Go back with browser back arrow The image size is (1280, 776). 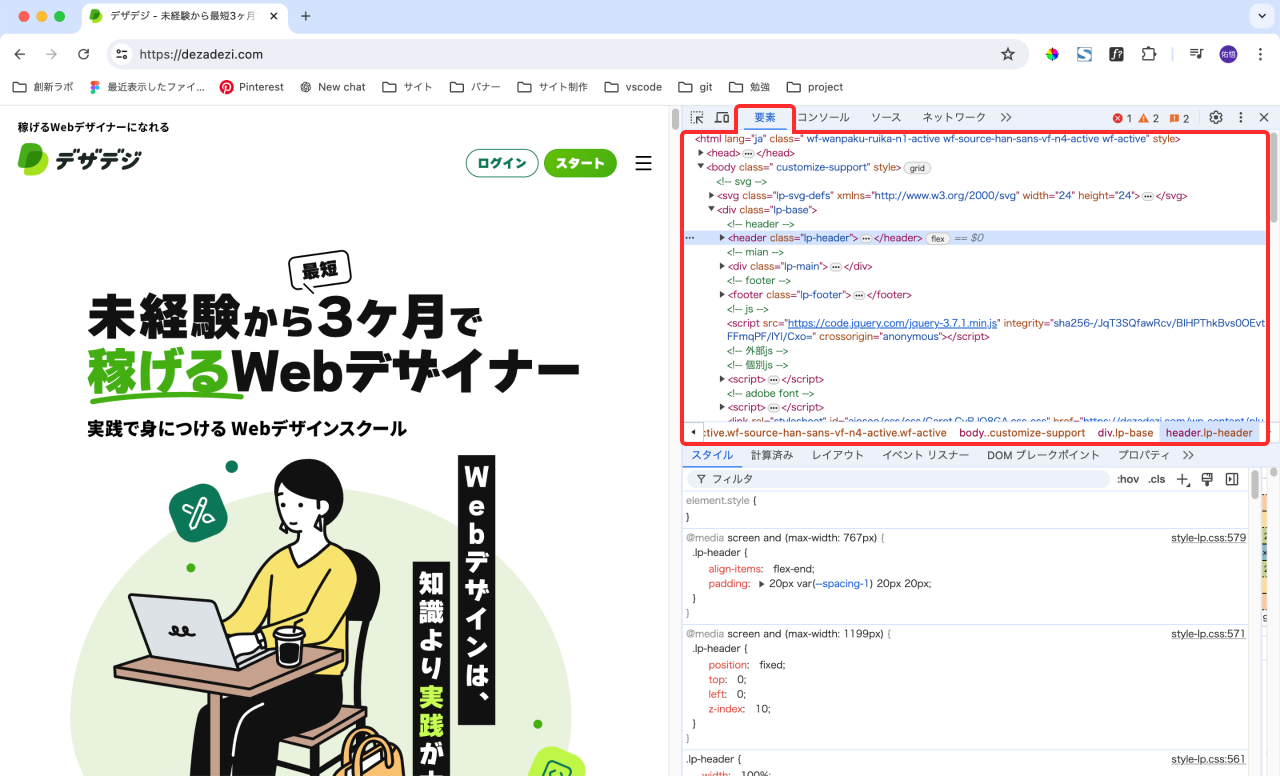[x=20, y=54]
